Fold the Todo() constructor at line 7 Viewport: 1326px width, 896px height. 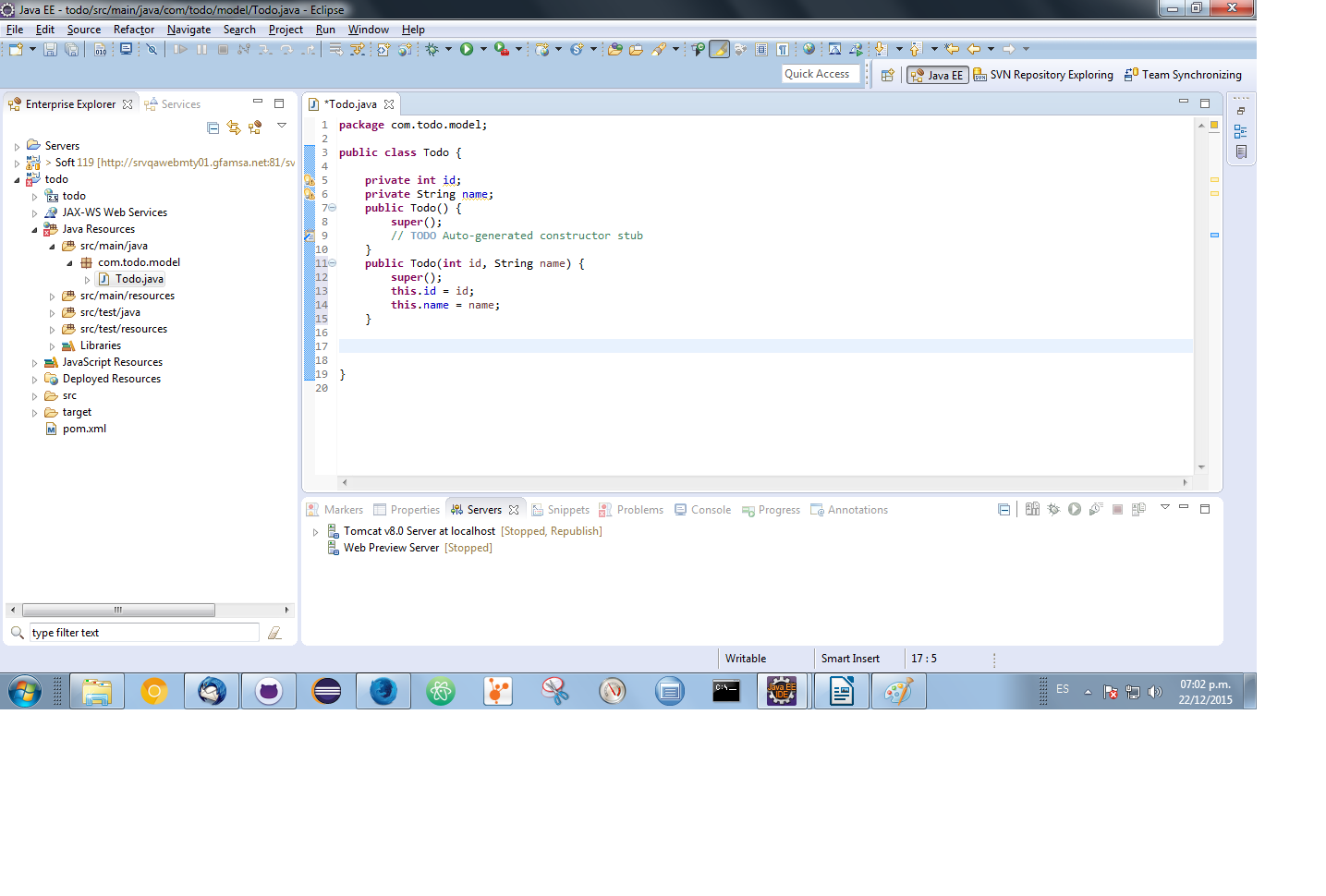(333, 208)
